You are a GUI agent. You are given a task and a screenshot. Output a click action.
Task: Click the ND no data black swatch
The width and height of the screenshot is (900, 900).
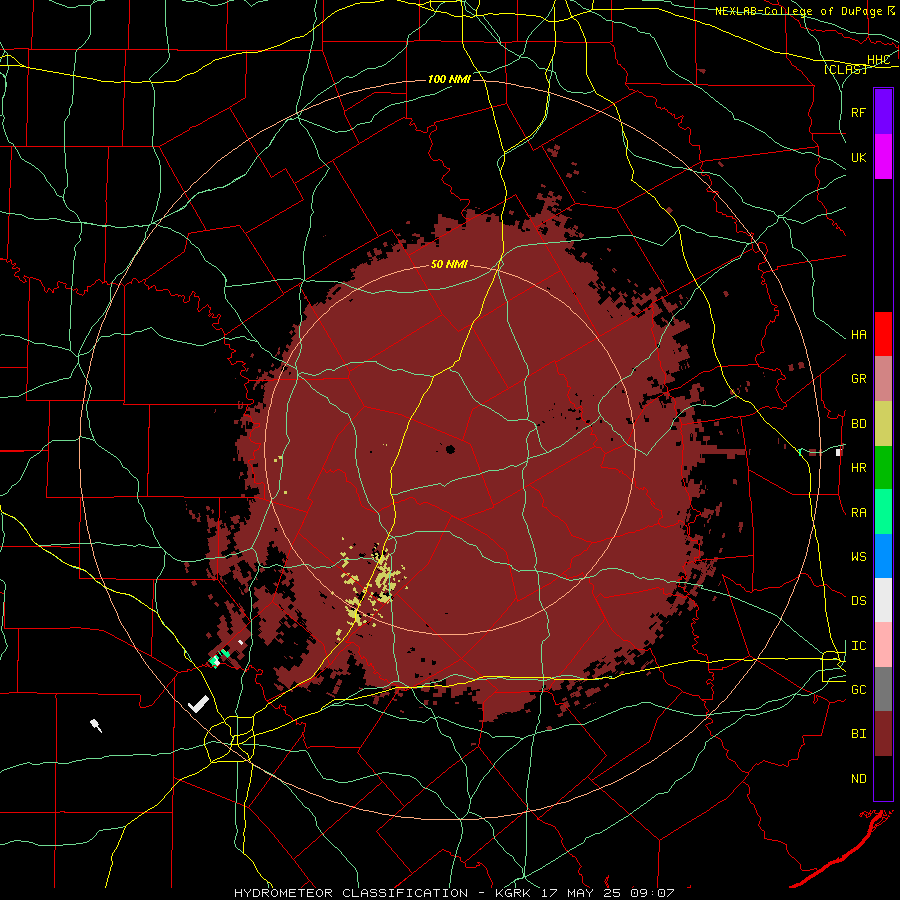point(883,778)
